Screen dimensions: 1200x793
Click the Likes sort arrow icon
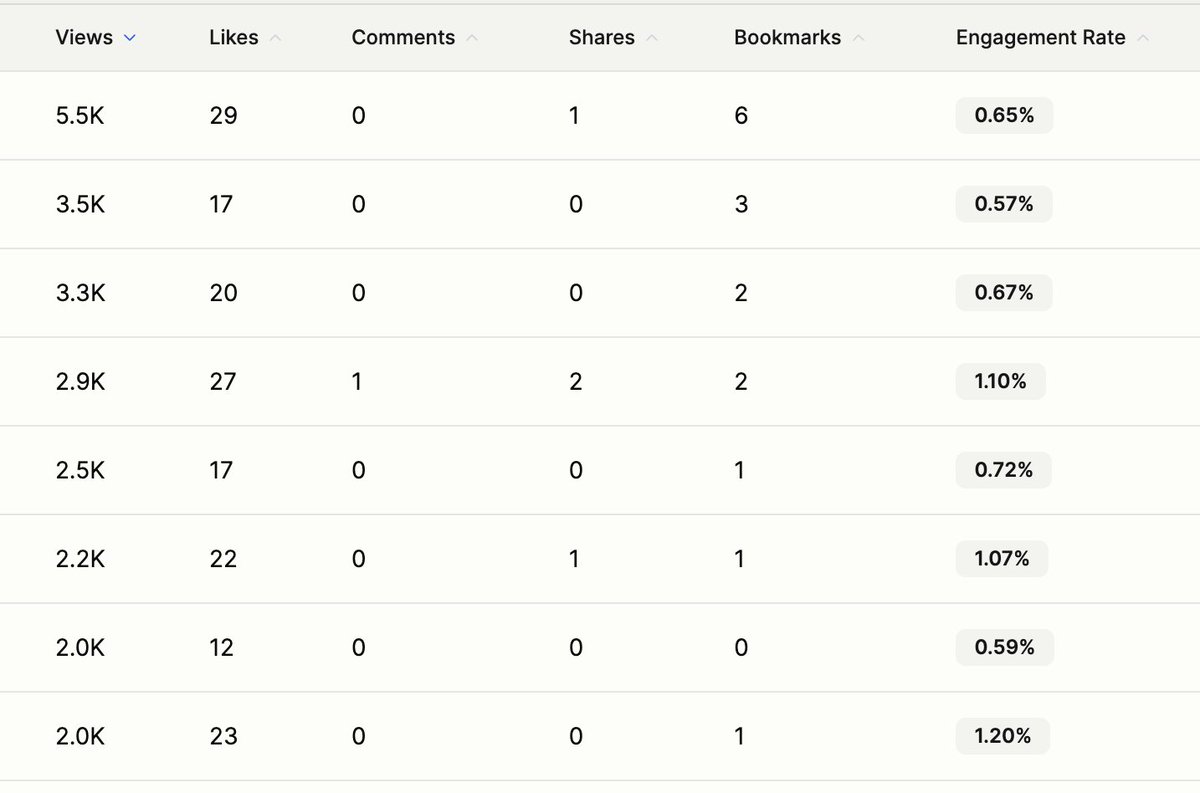276,38
